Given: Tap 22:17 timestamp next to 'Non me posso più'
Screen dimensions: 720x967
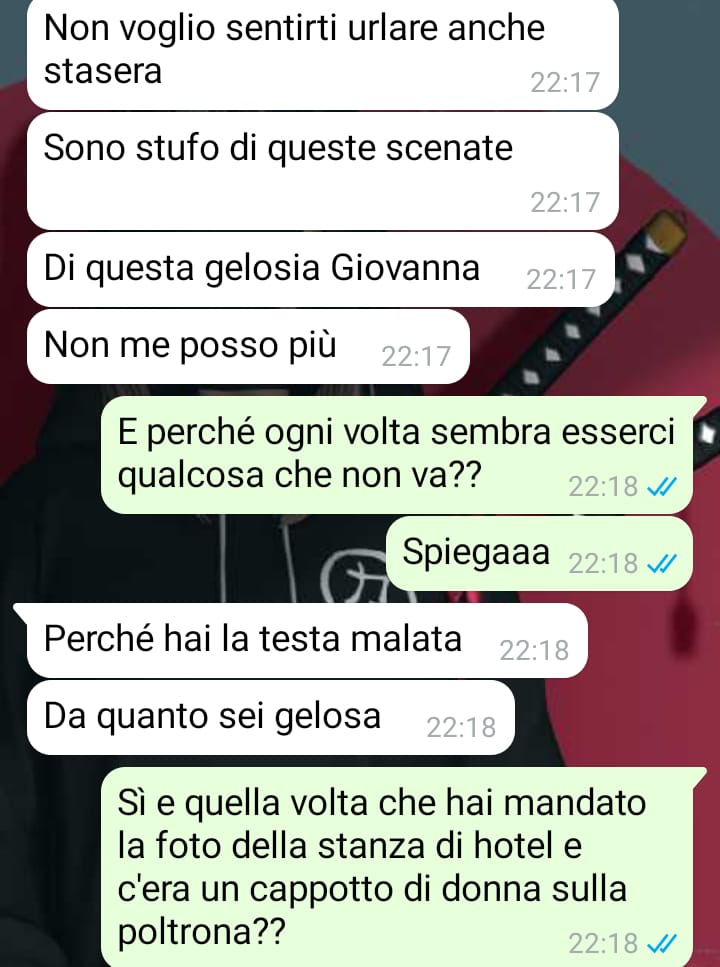Looking at the screenshot, I should pyautogui.click(x=416, y=356).
